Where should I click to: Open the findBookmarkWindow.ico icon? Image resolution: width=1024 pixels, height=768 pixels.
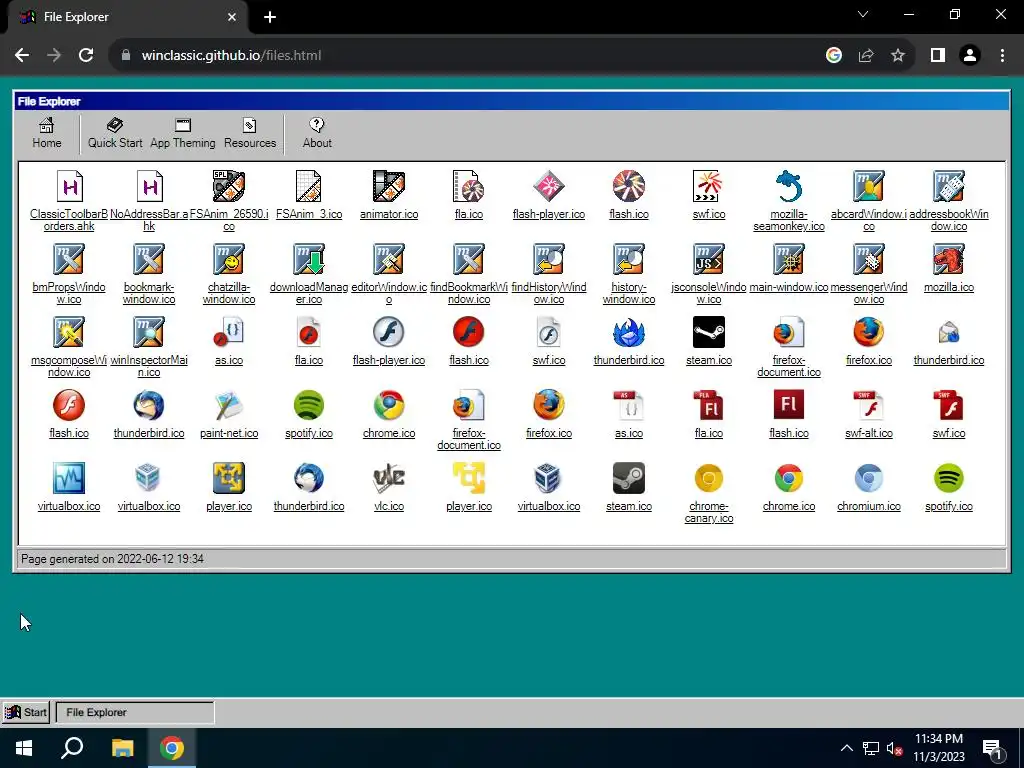coord(469,259)
